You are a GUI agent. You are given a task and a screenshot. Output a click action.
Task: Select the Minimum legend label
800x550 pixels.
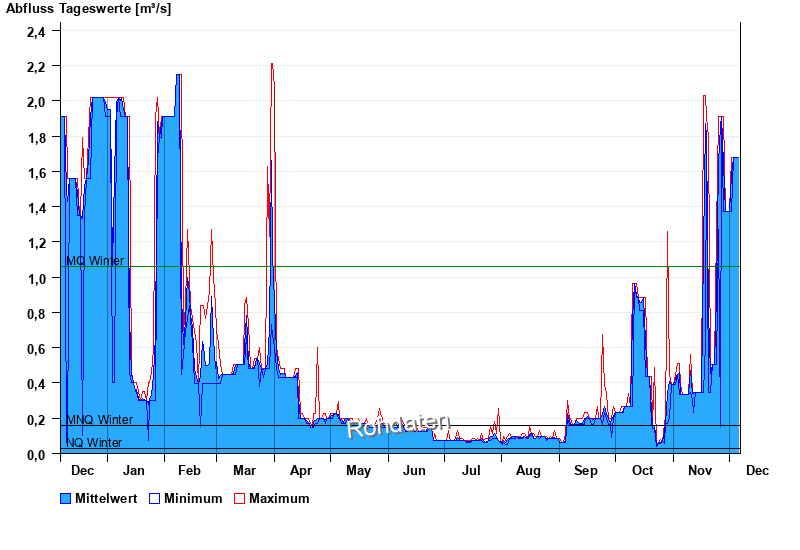[x=193, y=498]
